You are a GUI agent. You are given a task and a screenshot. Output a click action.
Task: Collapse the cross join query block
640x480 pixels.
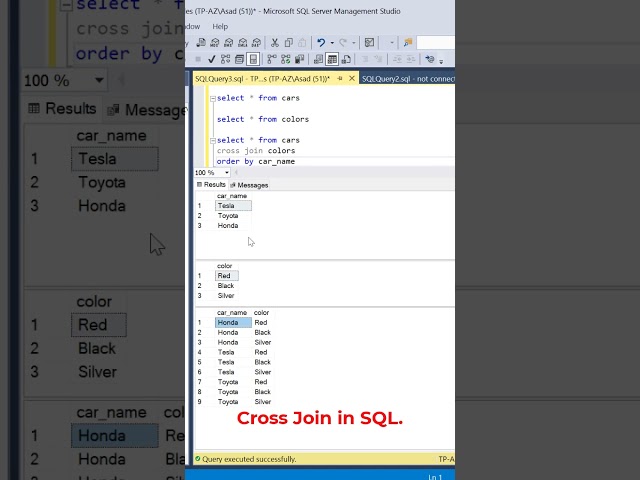(x=213, y=140)
